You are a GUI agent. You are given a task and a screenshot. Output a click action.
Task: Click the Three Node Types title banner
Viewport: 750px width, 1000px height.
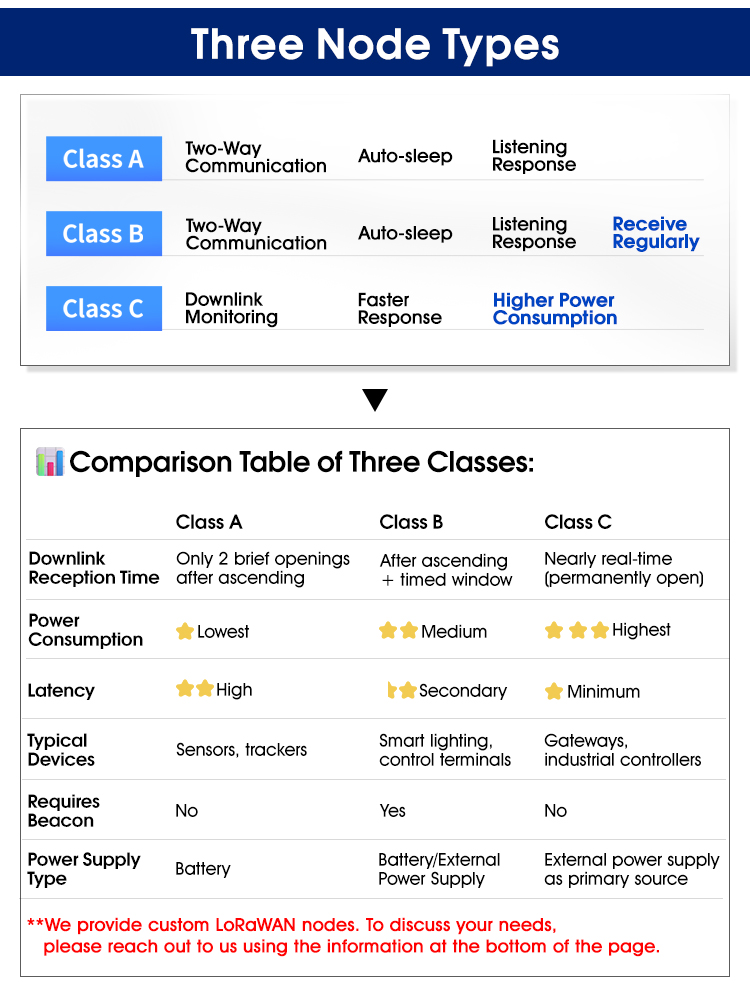coord(375,44)
